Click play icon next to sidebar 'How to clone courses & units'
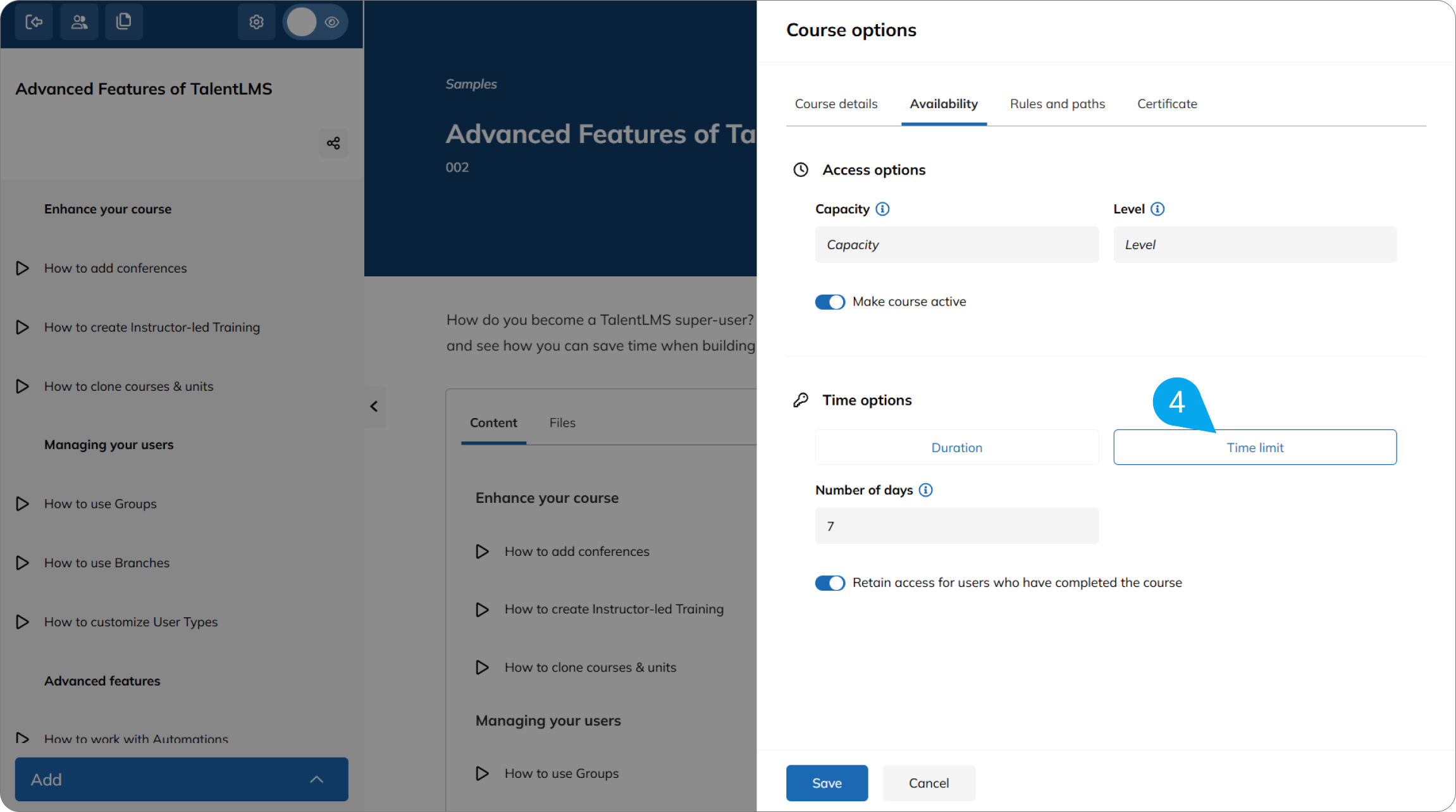1456x812 pixels. (22, 386)
